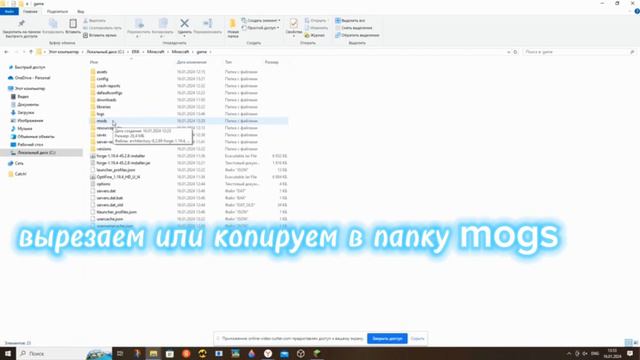This screenshot has height=360, width=640.
Task: Click 'Локальный диск (C:)' in address breadcrumb
Action: 105,52
